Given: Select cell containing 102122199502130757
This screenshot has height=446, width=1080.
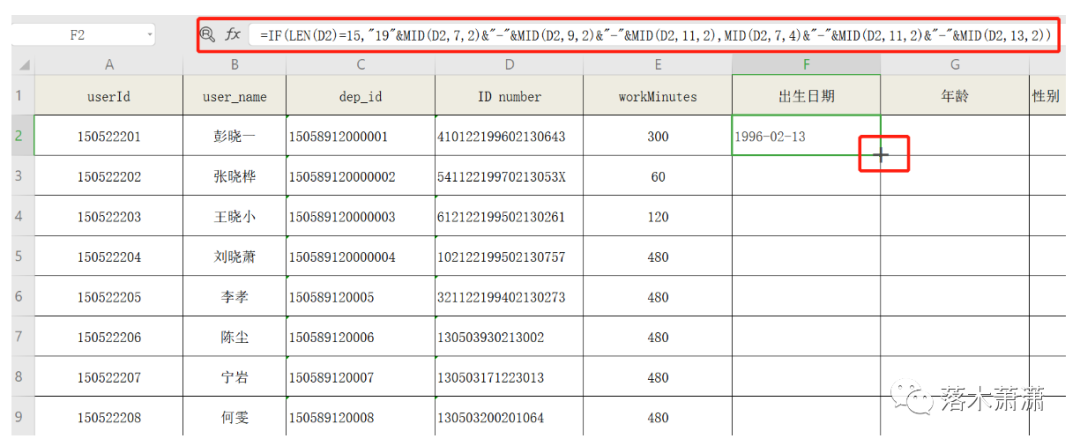Looking at the screenshot, I should tap(509, 257).
